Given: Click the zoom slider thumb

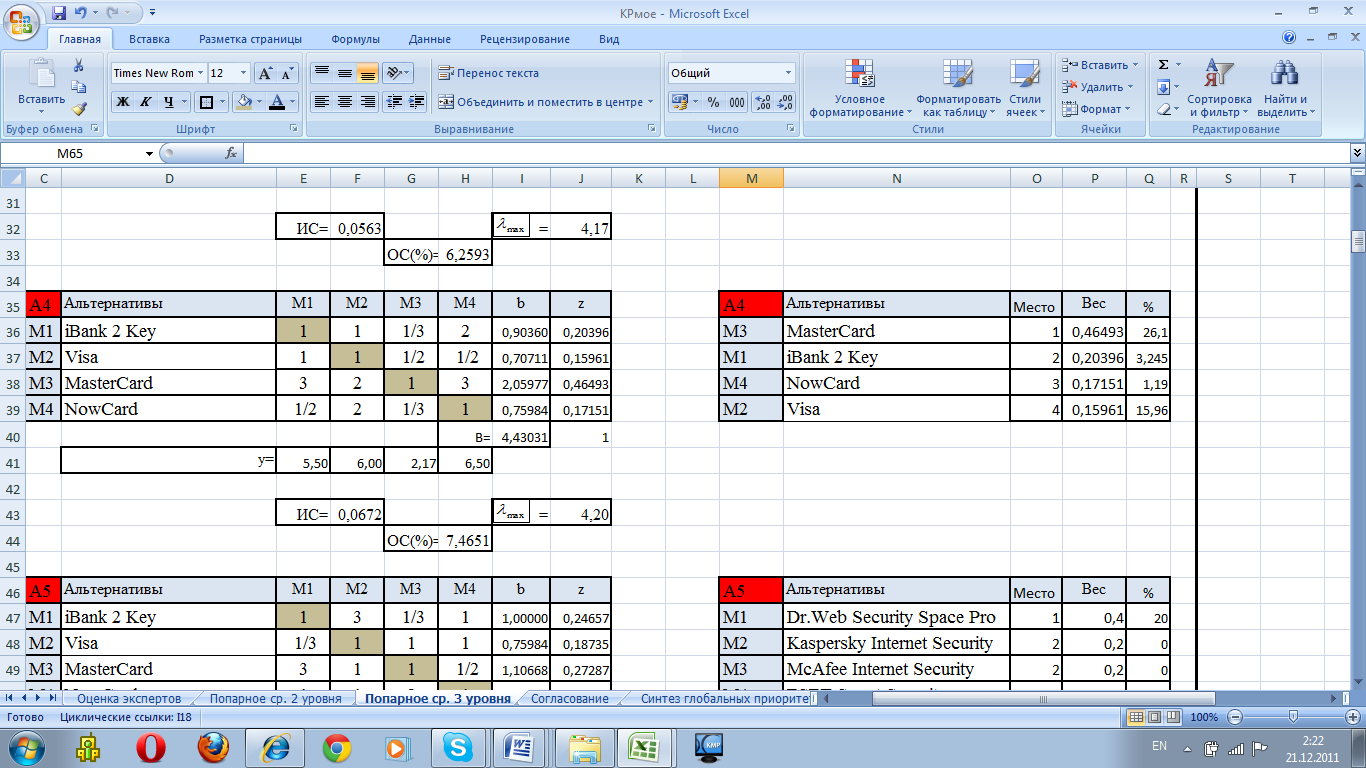Looking at the screenshot, I should pyautogui.click(x=1293, y=717).
